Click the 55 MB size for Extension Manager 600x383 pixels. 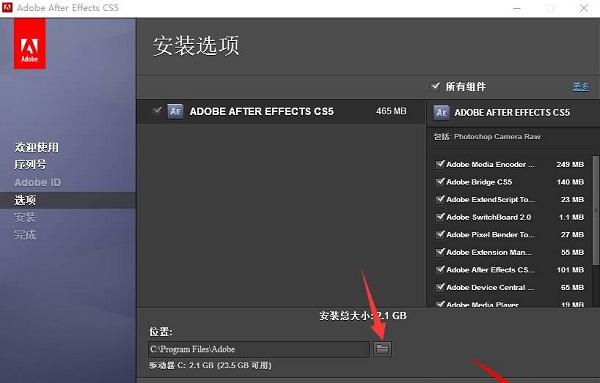point(572,252)
